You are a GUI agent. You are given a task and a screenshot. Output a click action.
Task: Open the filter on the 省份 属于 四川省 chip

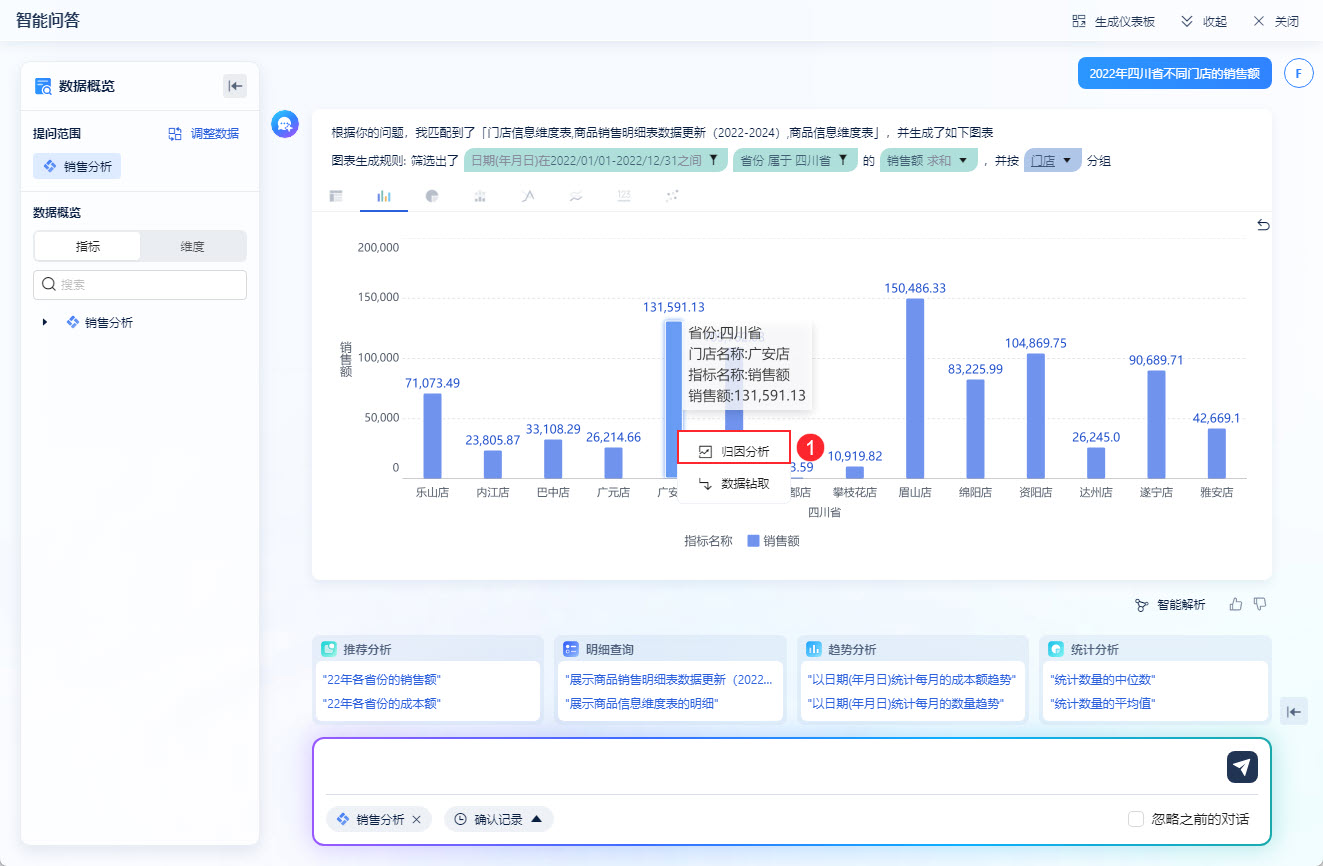click(x=843, y=160)
